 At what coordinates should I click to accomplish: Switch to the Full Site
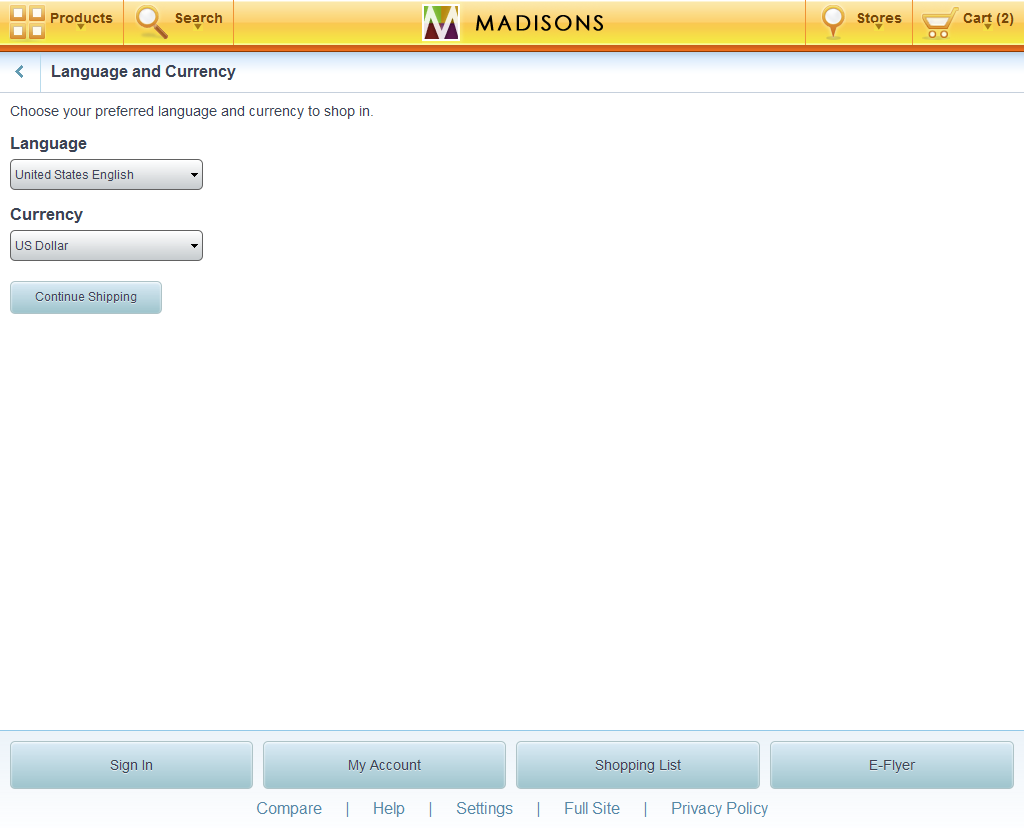point(592,808)
